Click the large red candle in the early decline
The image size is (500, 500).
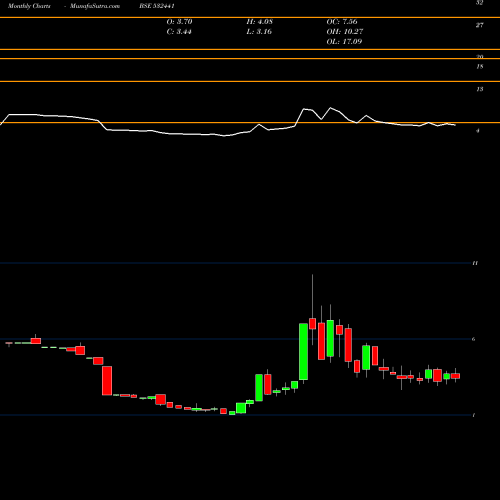107,381
